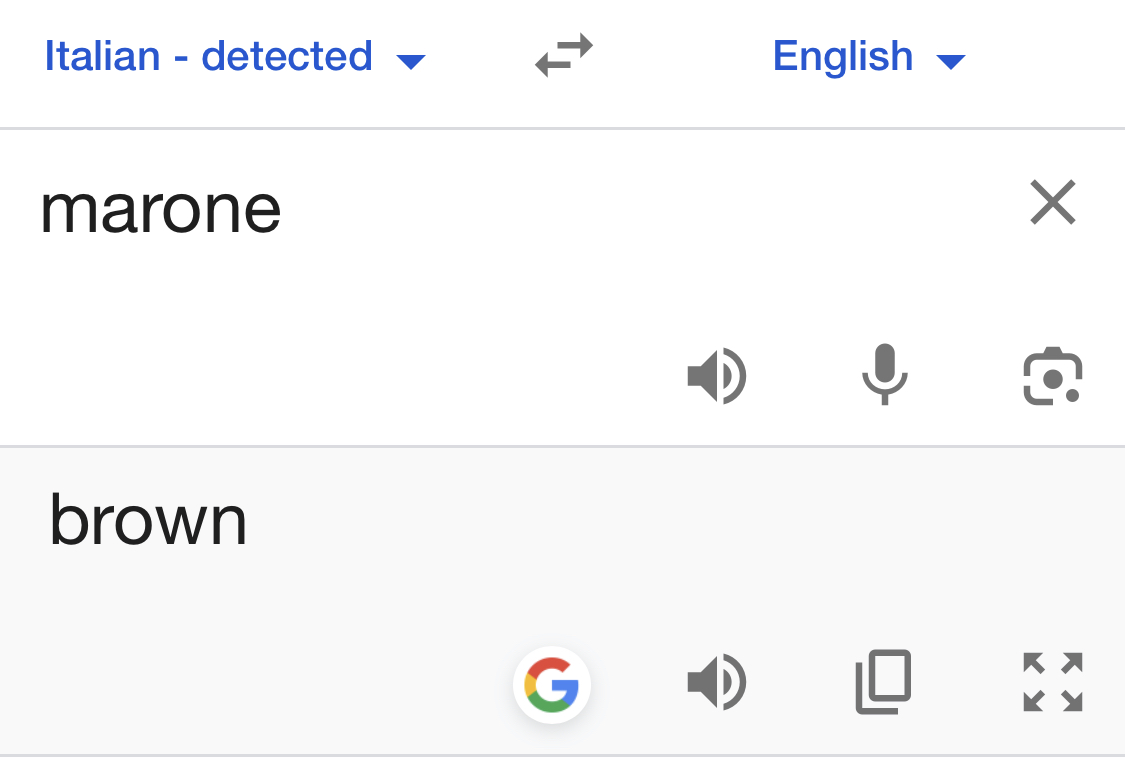Copy the translation to clipboard
This screenshot has width=1125, height=766.
[x=884, y=683]
